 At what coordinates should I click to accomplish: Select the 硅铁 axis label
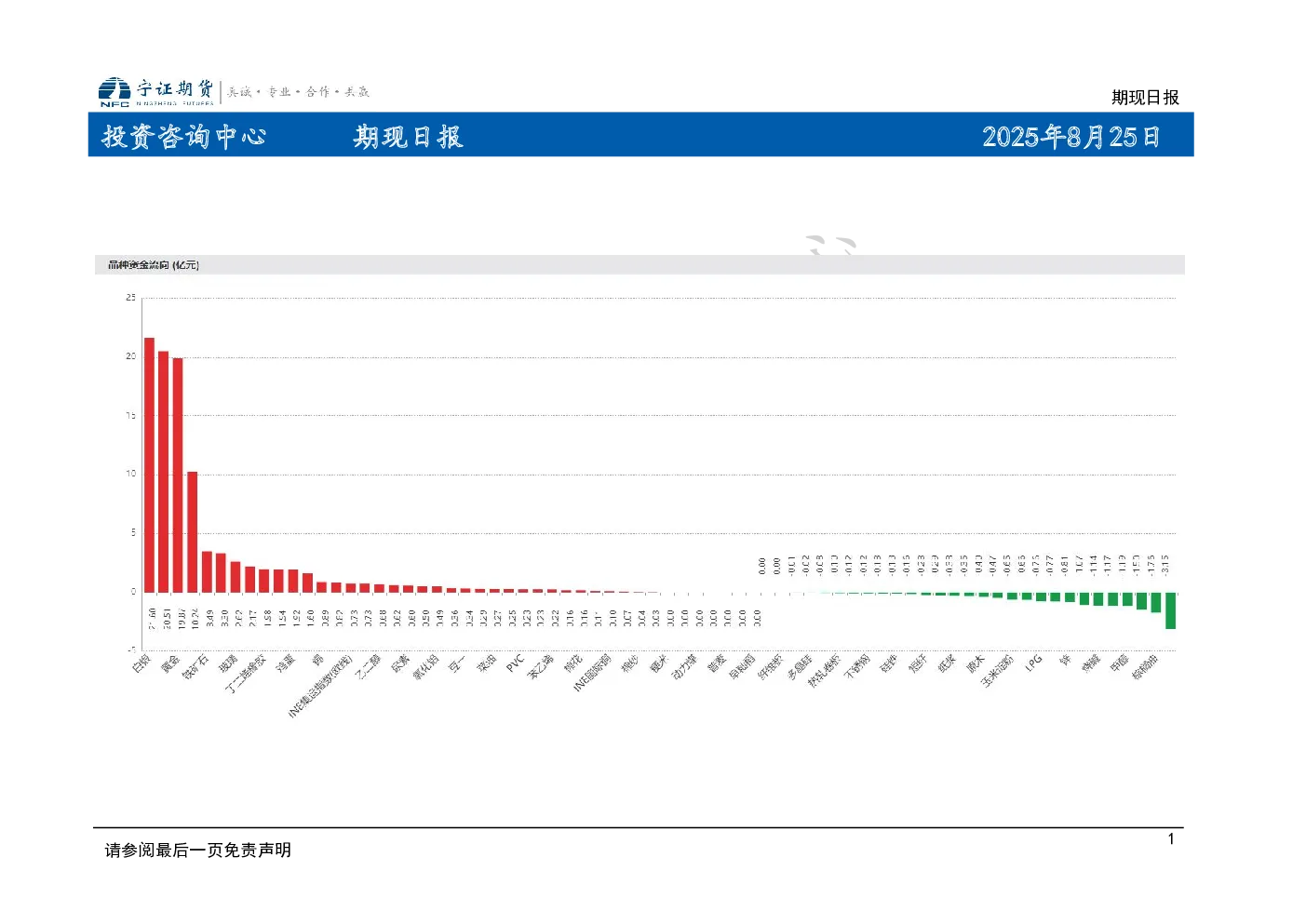point(889,663)
